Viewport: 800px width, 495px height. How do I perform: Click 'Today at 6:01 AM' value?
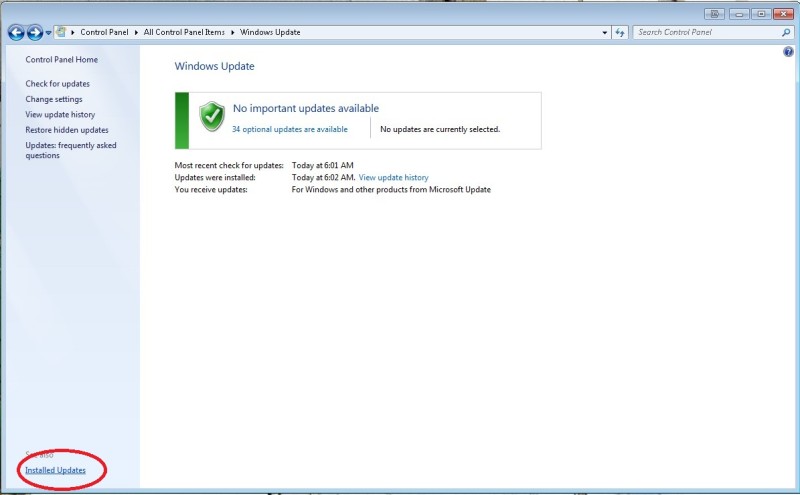pyautogui.click(x=322, y=165)
